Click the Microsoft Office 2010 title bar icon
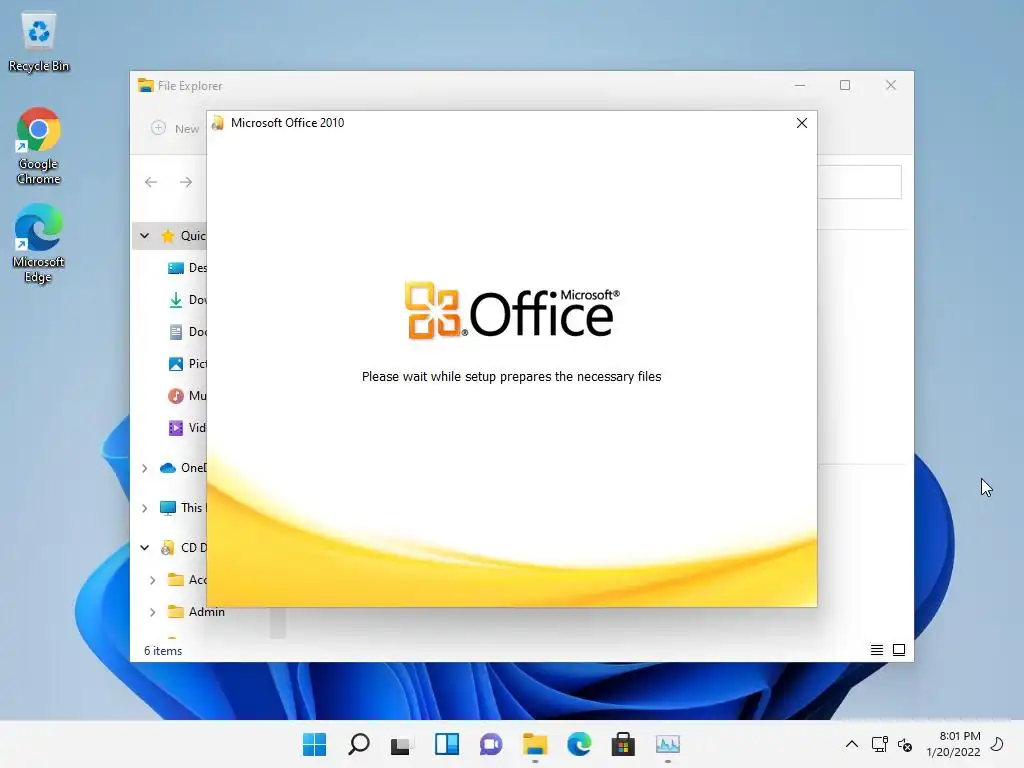The image size is (1024, 768). (x=217, y=123)
